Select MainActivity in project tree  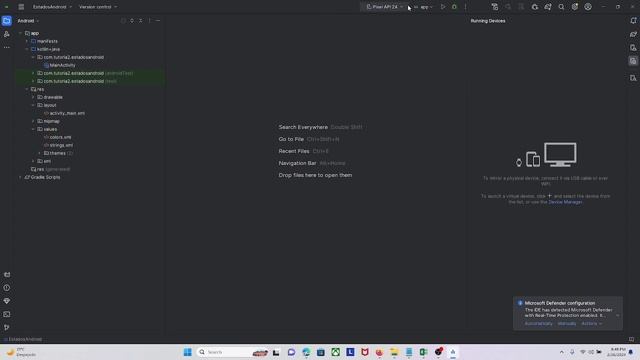click(62, 65)
